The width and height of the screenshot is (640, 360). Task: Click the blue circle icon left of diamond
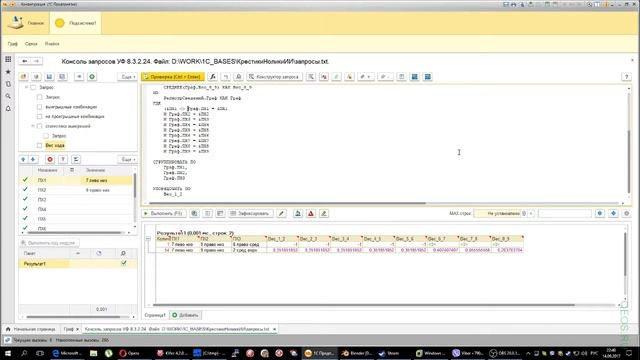pyautogui.click(x=600, y=213)
